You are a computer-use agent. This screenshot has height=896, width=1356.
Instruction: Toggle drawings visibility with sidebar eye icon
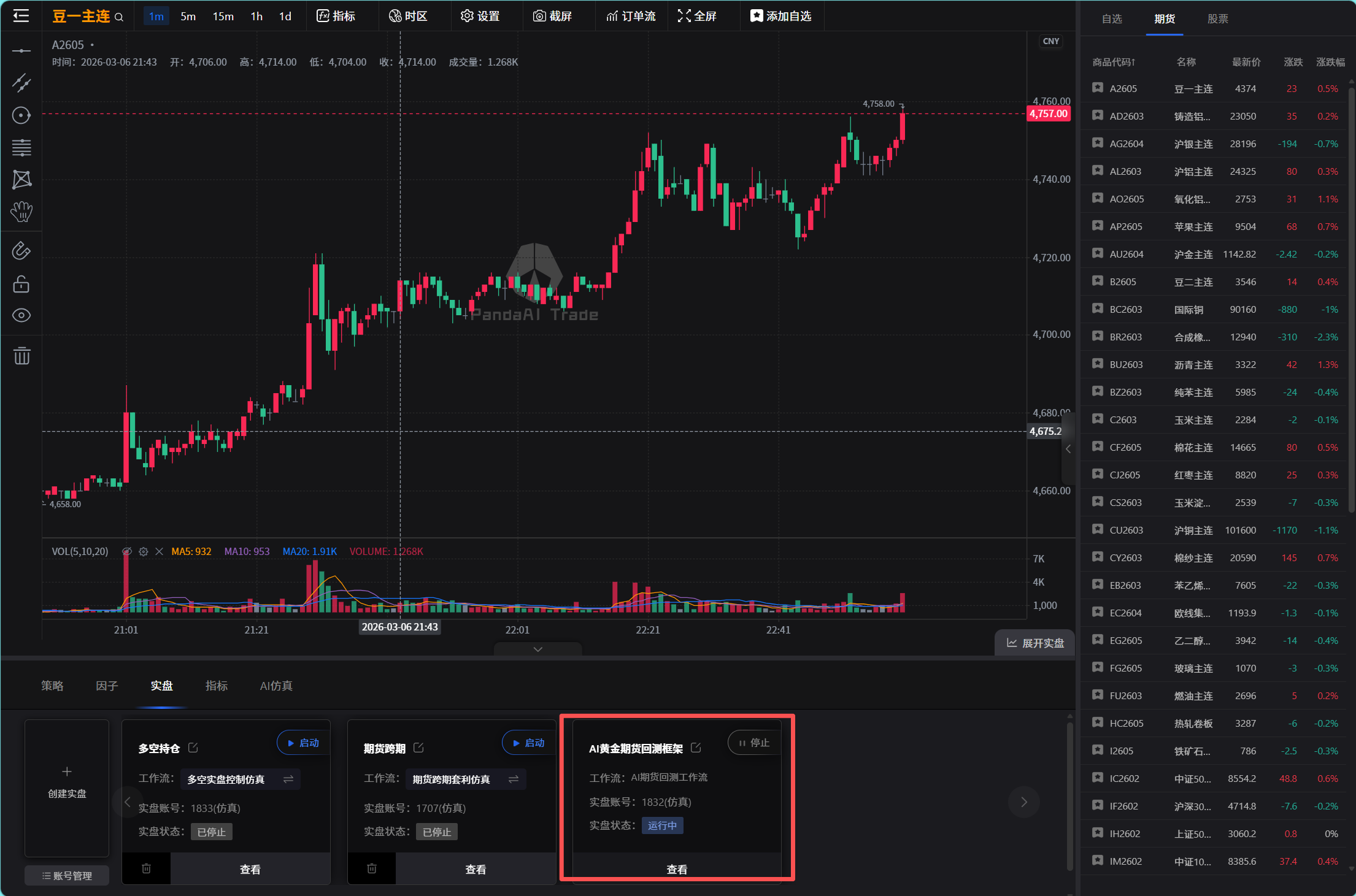point(21,315)
